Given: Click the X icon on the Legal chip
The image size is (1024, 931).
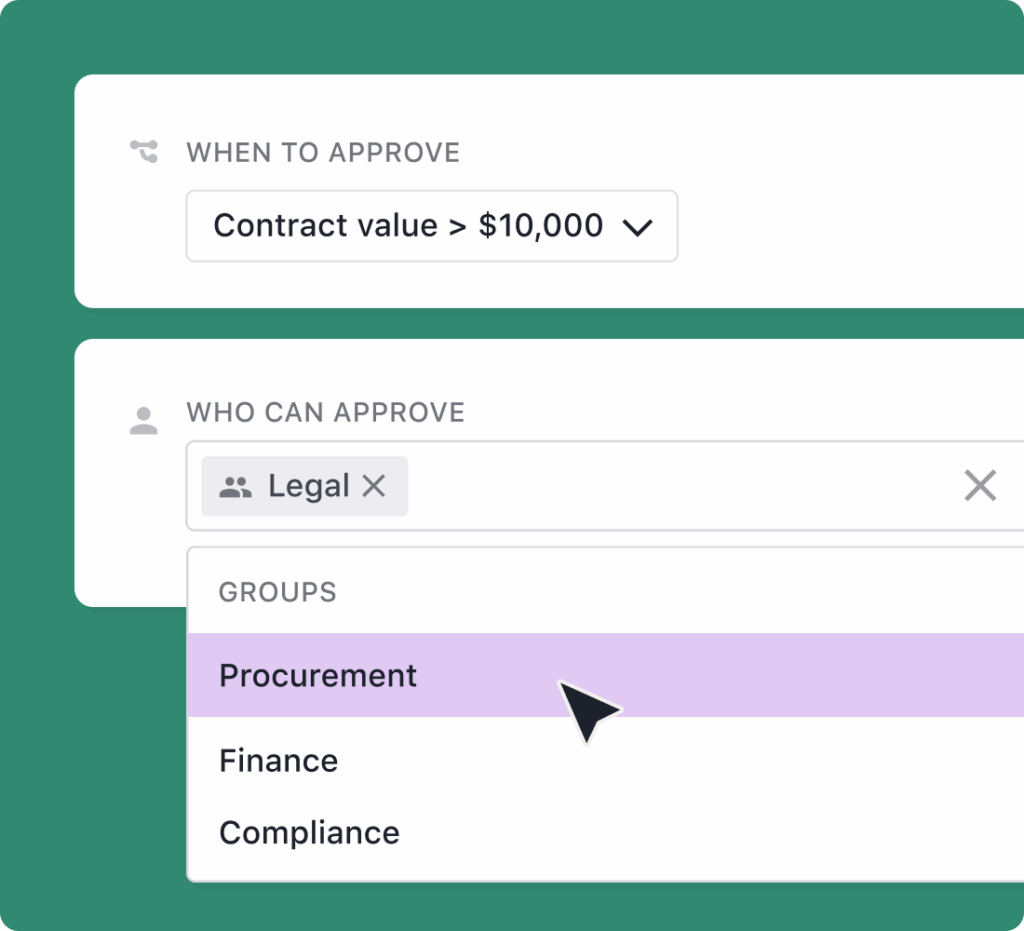Looking at the screenshot, I should pyautogui.click(x=375, y=485).
